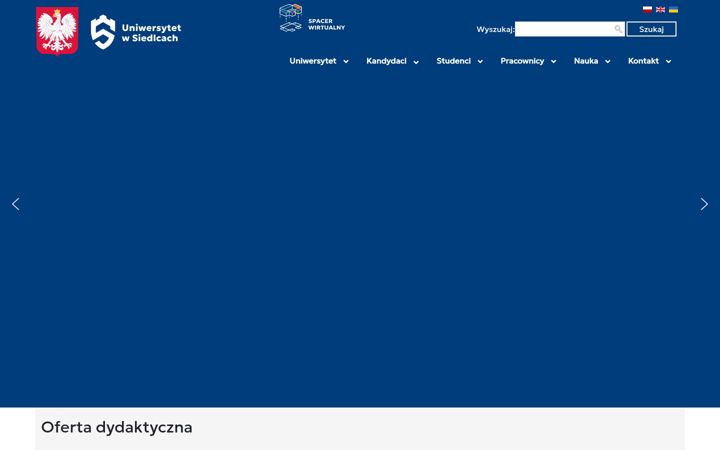Viewport: 720px width, 450px height.
Task: Click the Wyszukaj search input field
Action: 569,29
